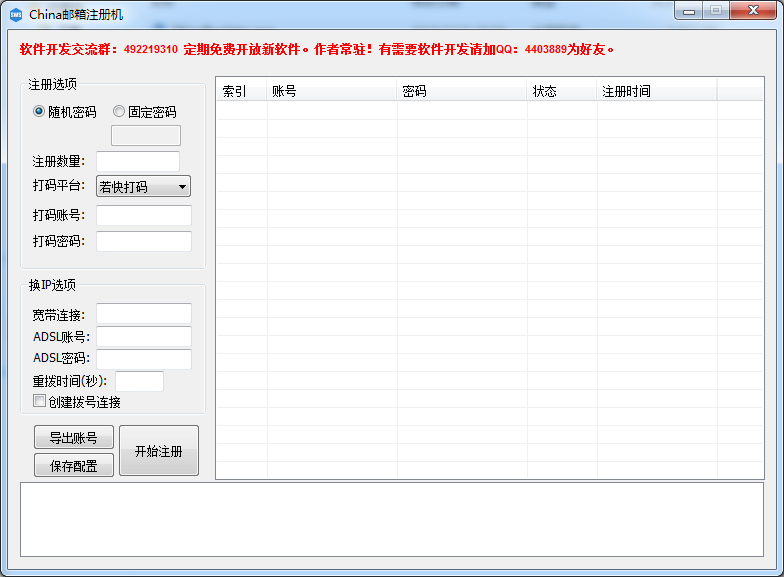Click the 密码 column header
Screen dimensions: 784x577
[x=462, y=91]
